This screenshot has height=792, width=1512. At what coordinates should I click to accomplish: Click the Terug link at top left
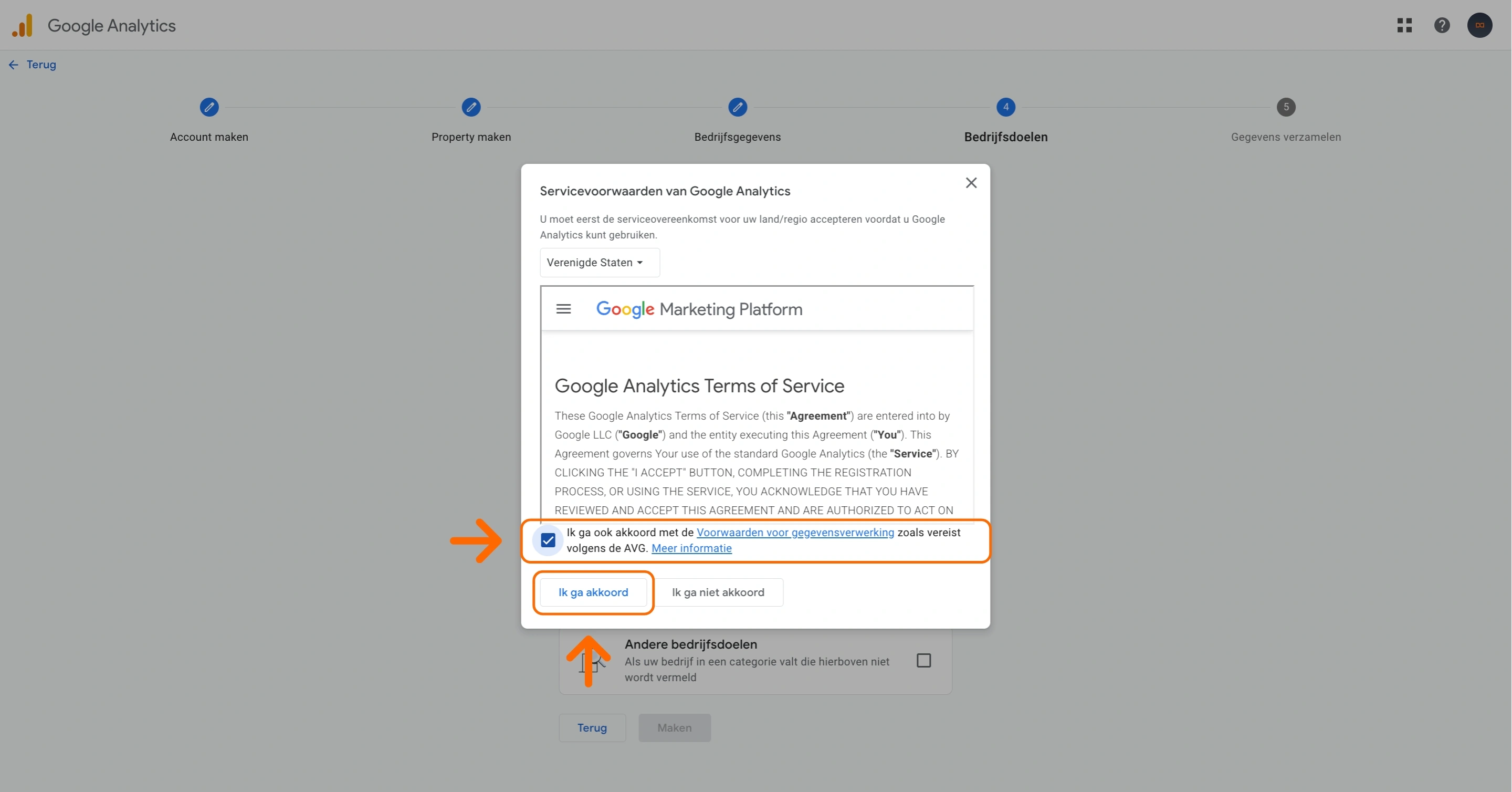[x=41, y=65]
